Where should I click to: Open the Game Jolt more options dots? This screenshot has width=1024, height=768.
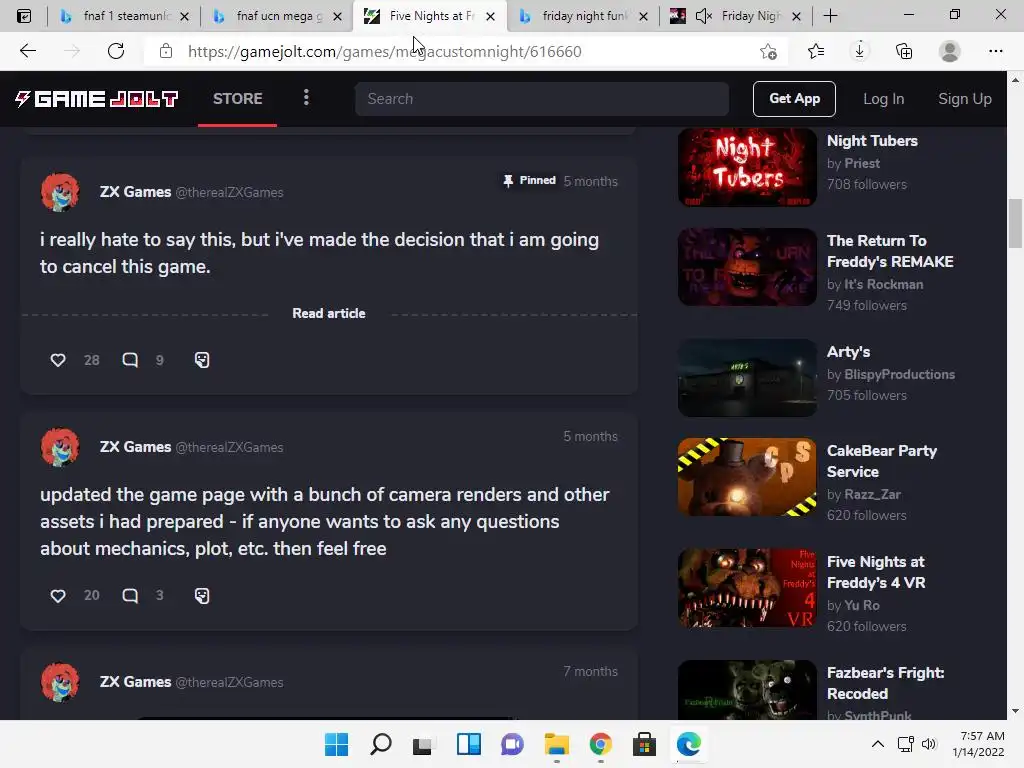click(x=306, y=98)
